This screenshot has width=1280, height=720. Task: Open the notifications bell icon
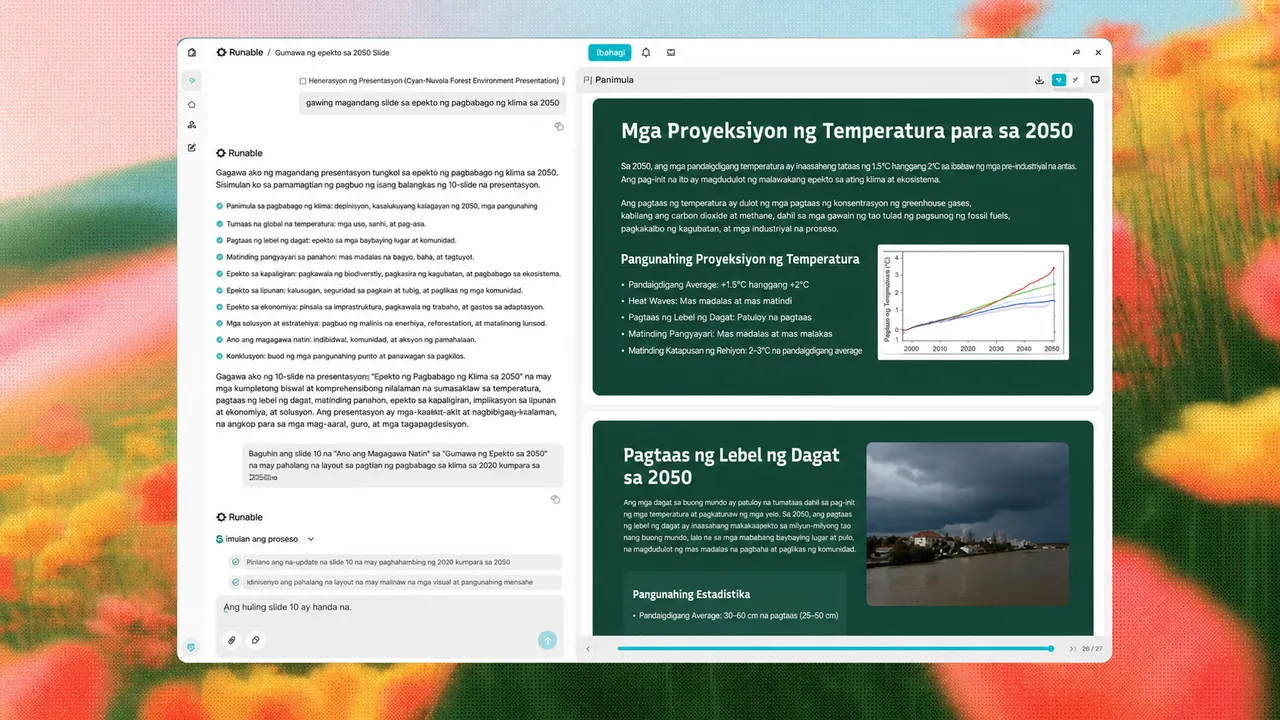pos(646,52)
